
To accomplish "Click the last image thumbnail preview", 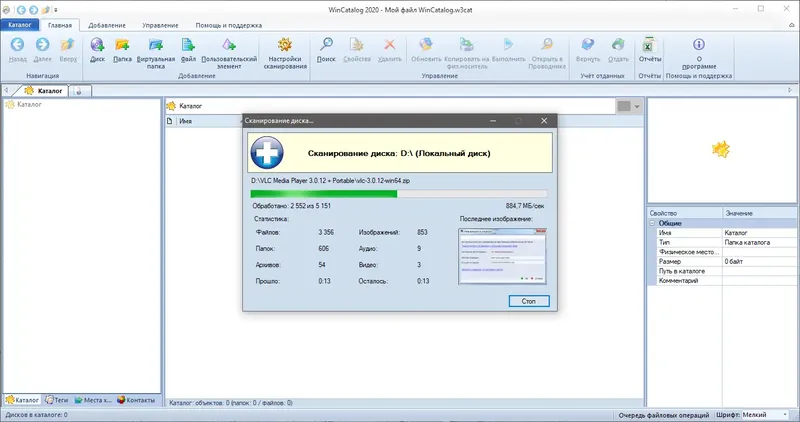I will 503,256.
